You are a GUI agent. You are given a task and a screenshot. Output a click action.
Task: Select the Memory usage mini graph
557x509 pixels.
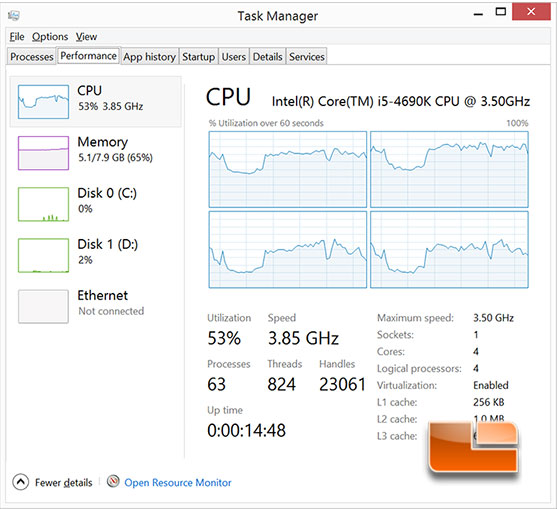pos(43,153)
